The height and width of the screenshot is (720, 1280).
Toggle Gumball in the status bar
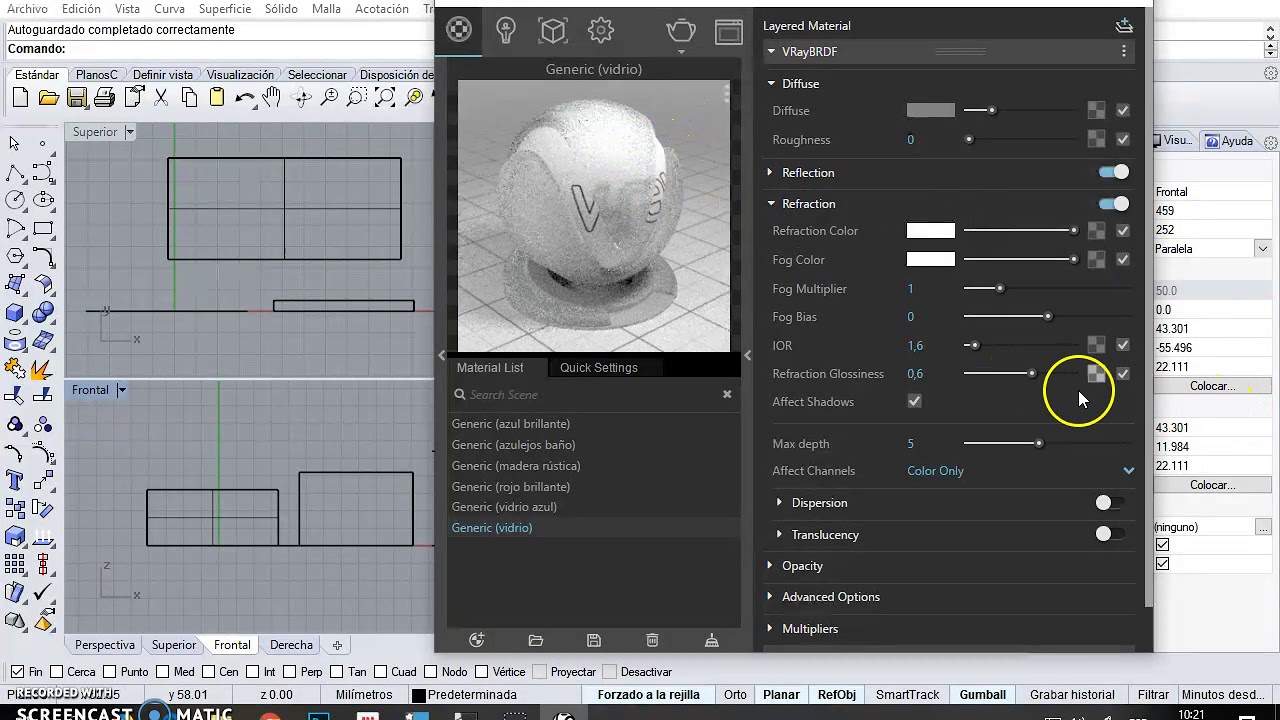982,695
